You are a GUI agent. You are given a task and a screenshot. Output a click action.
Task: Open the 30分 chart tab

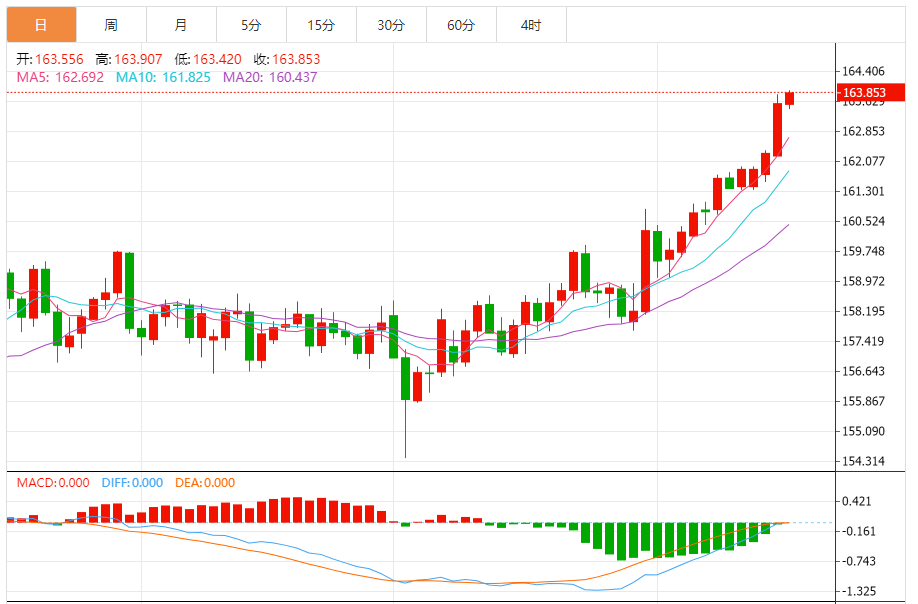tap(391, 25)
